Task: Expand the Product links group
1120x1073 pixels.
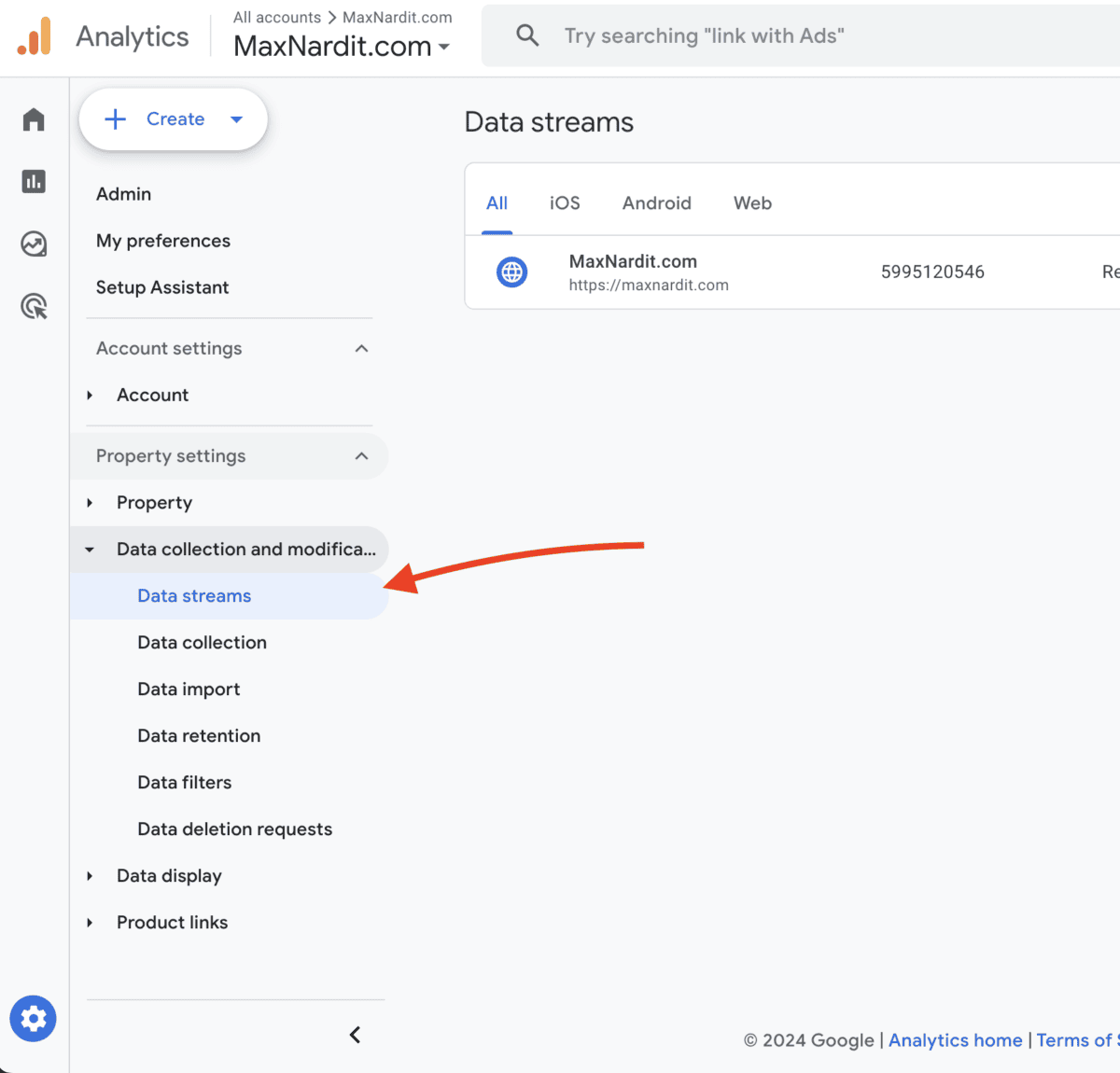Action: point(90,923)
